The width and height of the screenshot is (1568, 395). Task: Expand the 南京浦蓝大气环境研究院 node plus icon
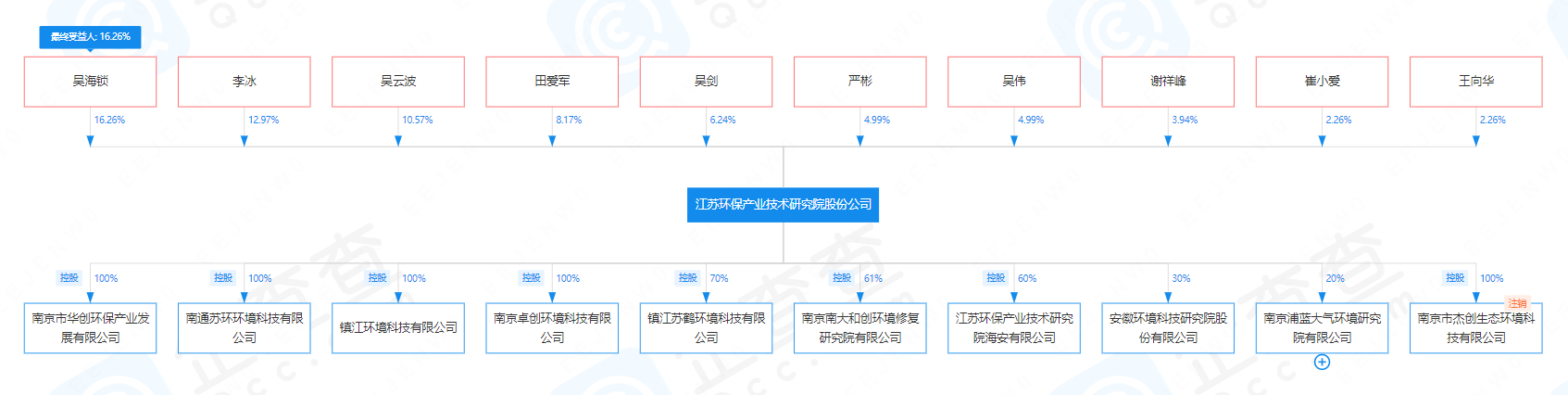click(x=1322, y=363)
